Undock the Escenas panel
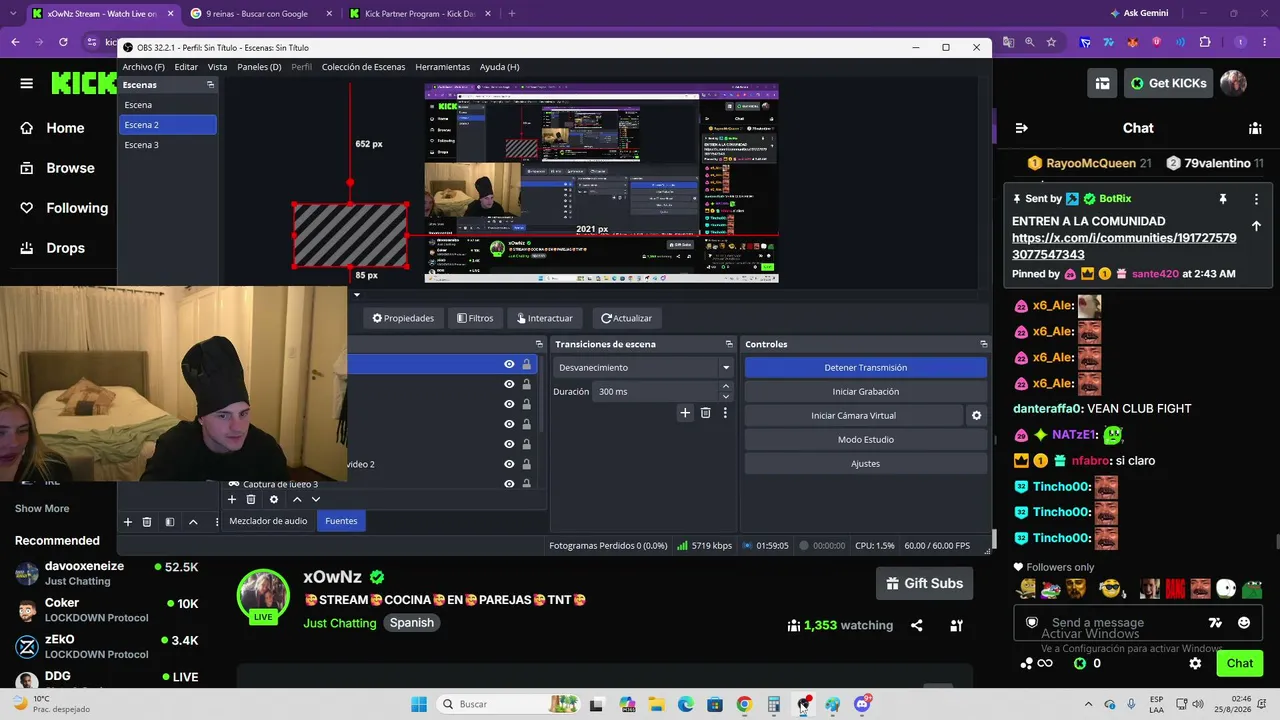Image resolution: width=1280 pixels, height=720 pixels. pyautogui.click(x=210, y=85)
